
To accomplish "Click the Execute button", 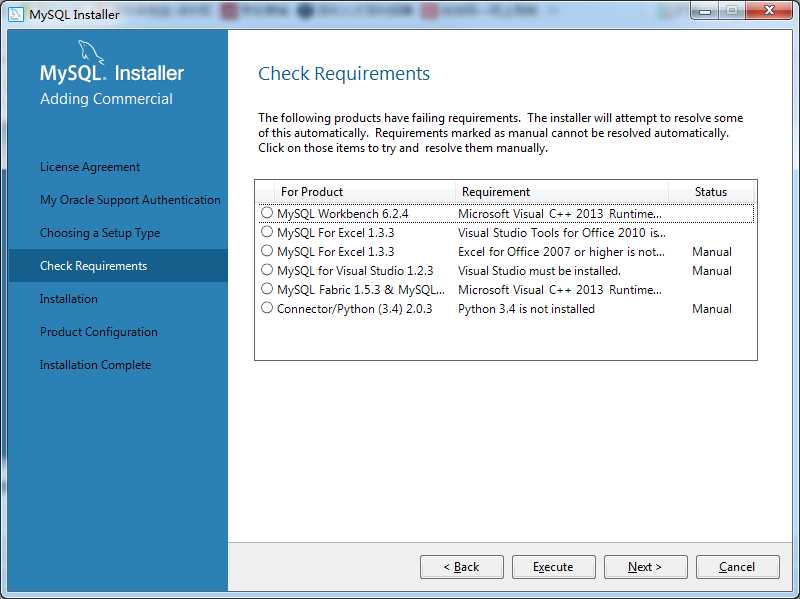I will pos(554,567).
